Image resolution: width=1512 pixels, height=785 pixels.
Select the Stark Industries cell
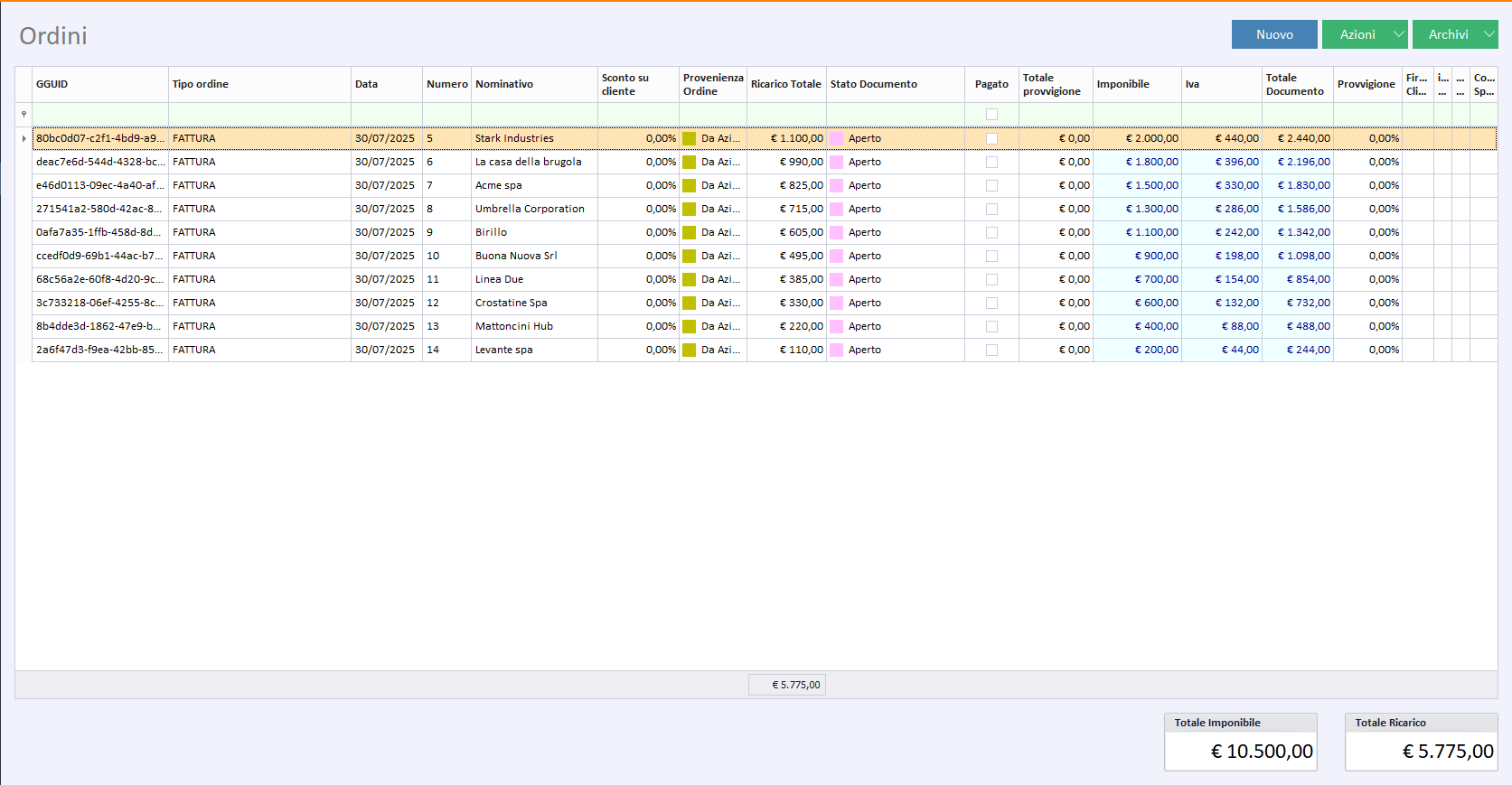[x=535, y=138]
